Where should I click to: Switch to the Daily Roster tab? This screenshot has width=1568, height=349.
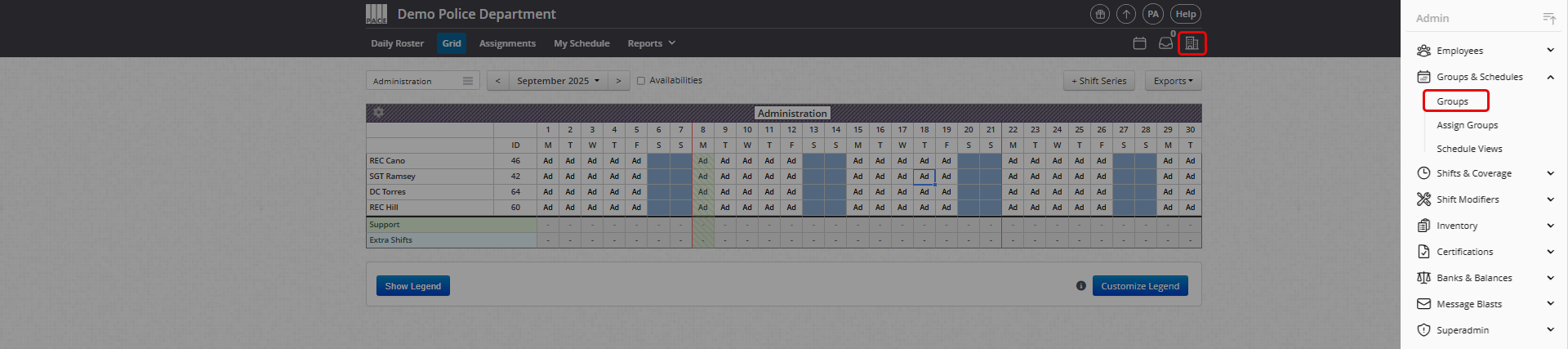[x=397, y=43]
